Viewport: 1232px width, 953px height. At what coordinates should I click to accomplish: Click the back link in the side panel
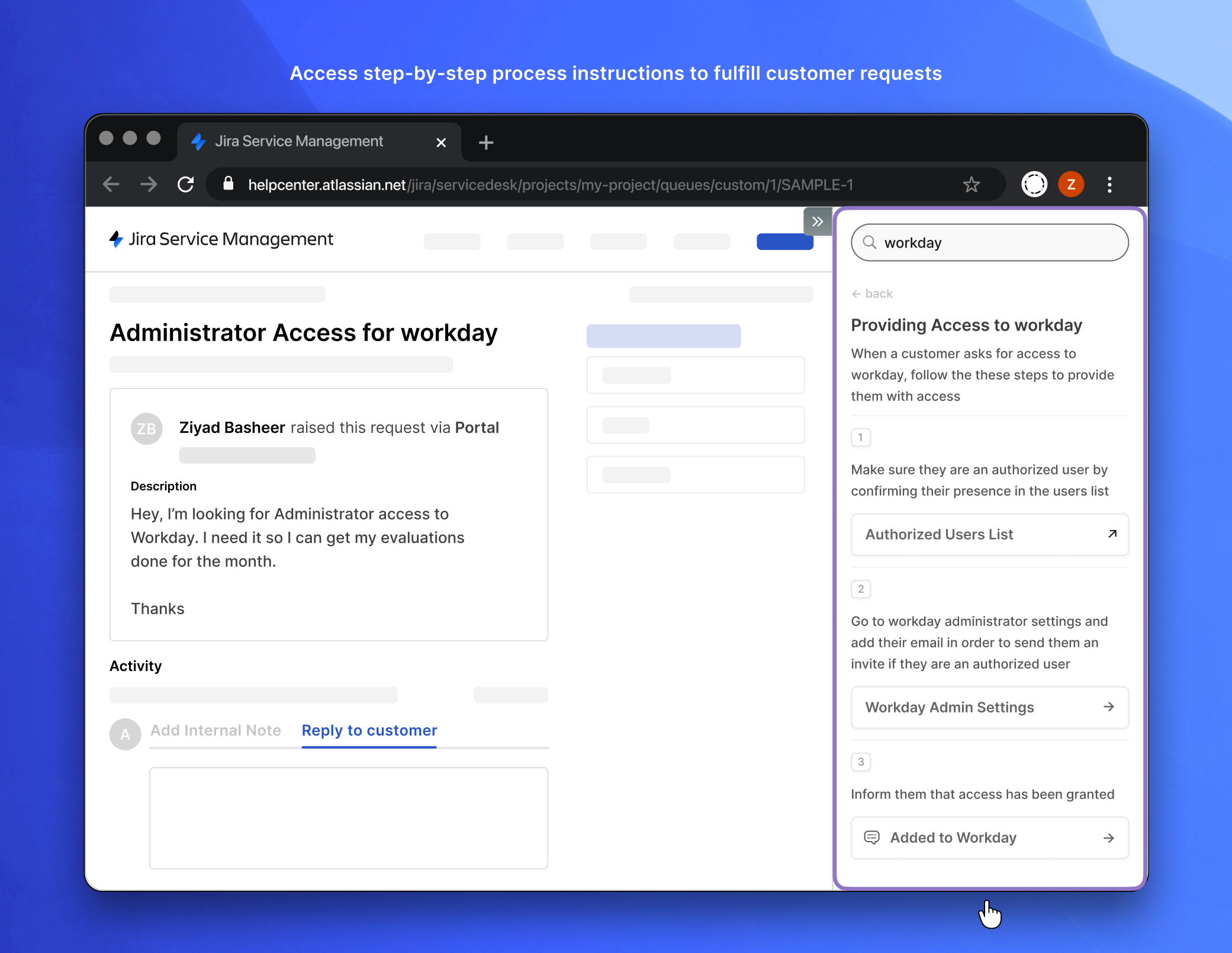pyautogui.click(x=871, y=293)
